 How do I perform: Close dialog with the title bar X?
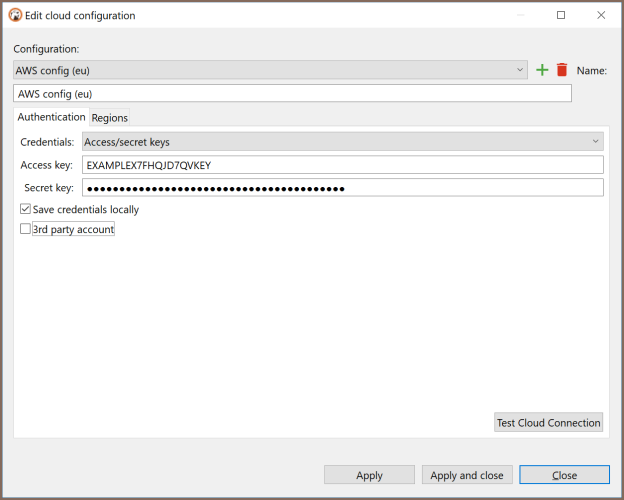click(x=601, y=15)
